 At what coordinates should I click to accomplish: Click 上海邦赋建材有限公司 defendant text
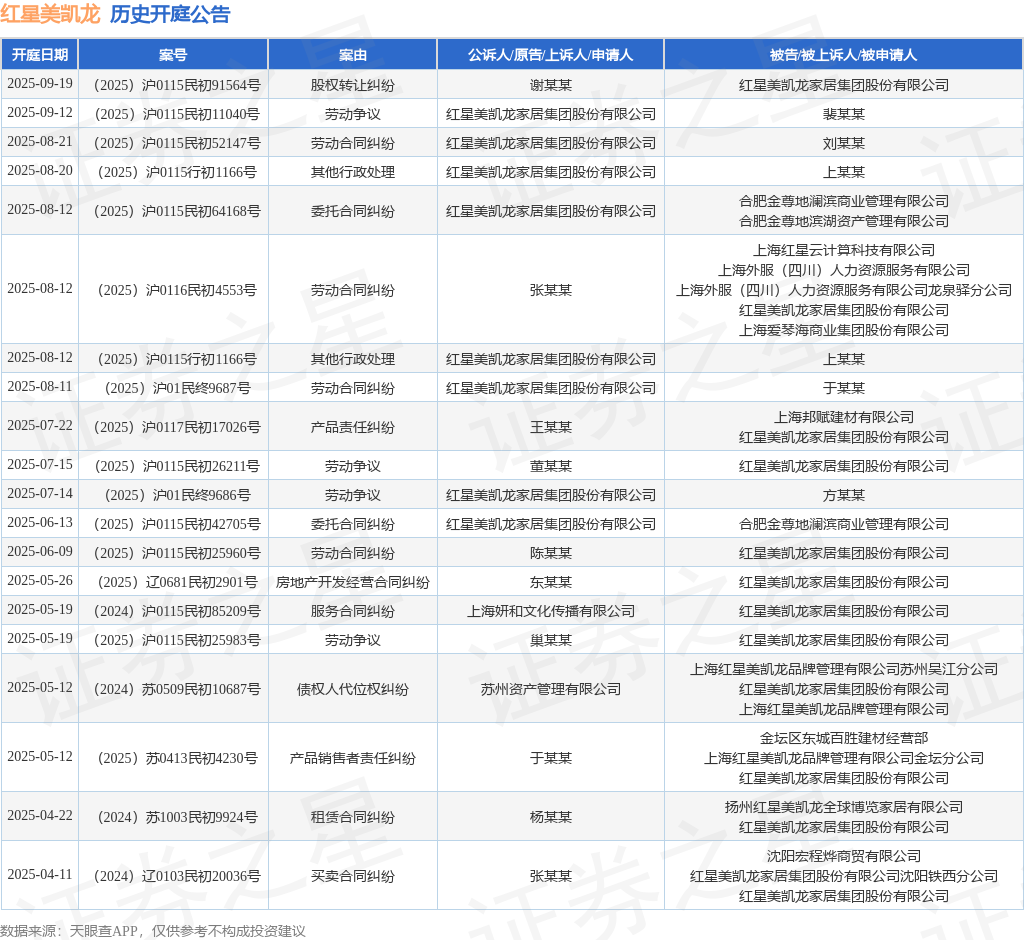pyautogui.click(x=844, y=417)
